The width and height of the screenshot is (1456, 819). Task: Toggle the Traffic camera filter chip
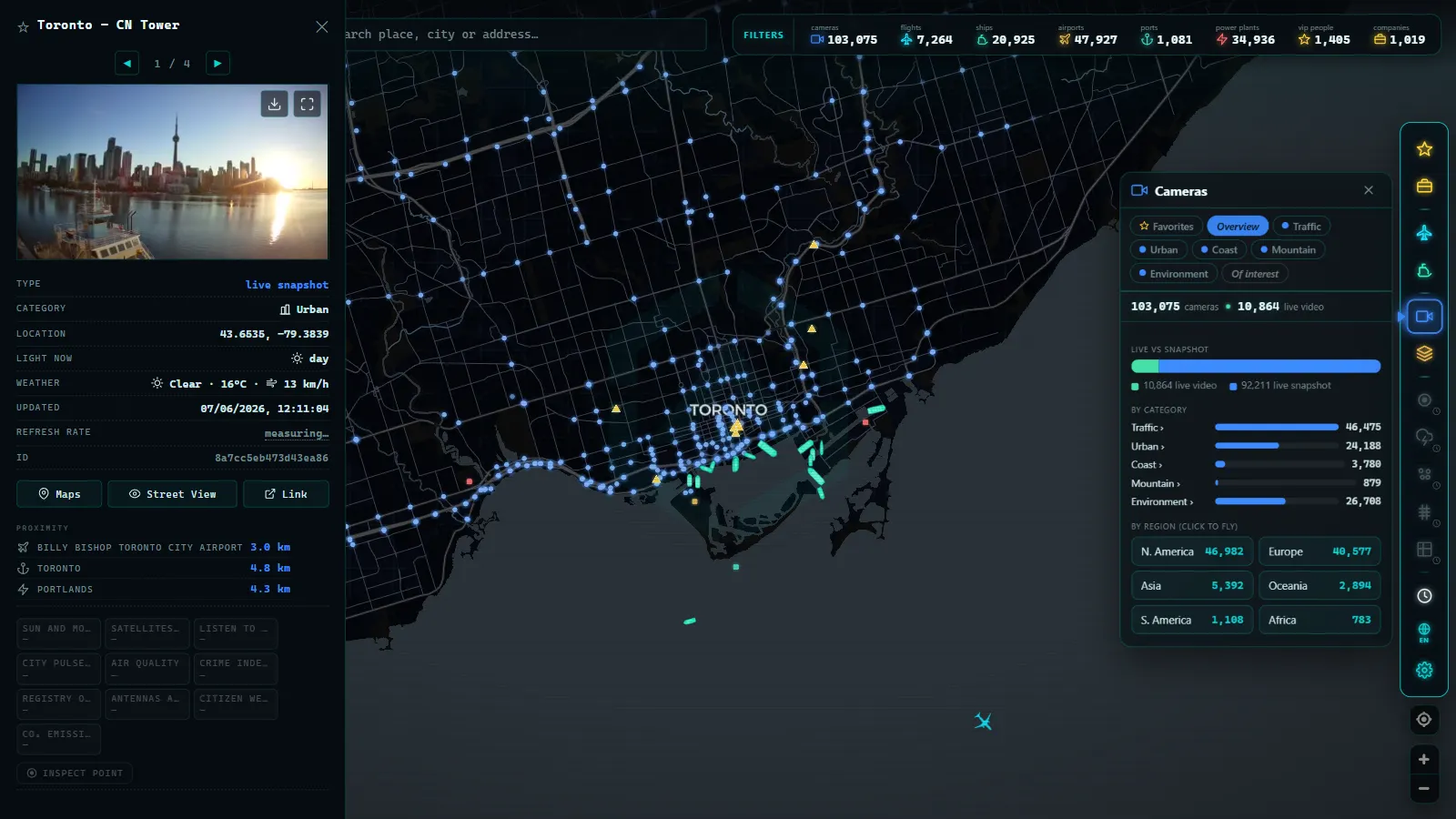click(1301, 227)
